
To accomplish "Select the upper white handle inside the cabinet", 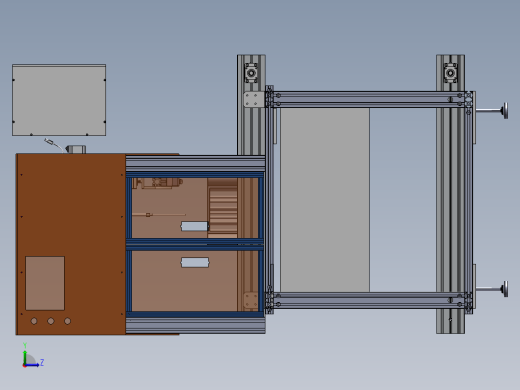I will pos(195,227).
